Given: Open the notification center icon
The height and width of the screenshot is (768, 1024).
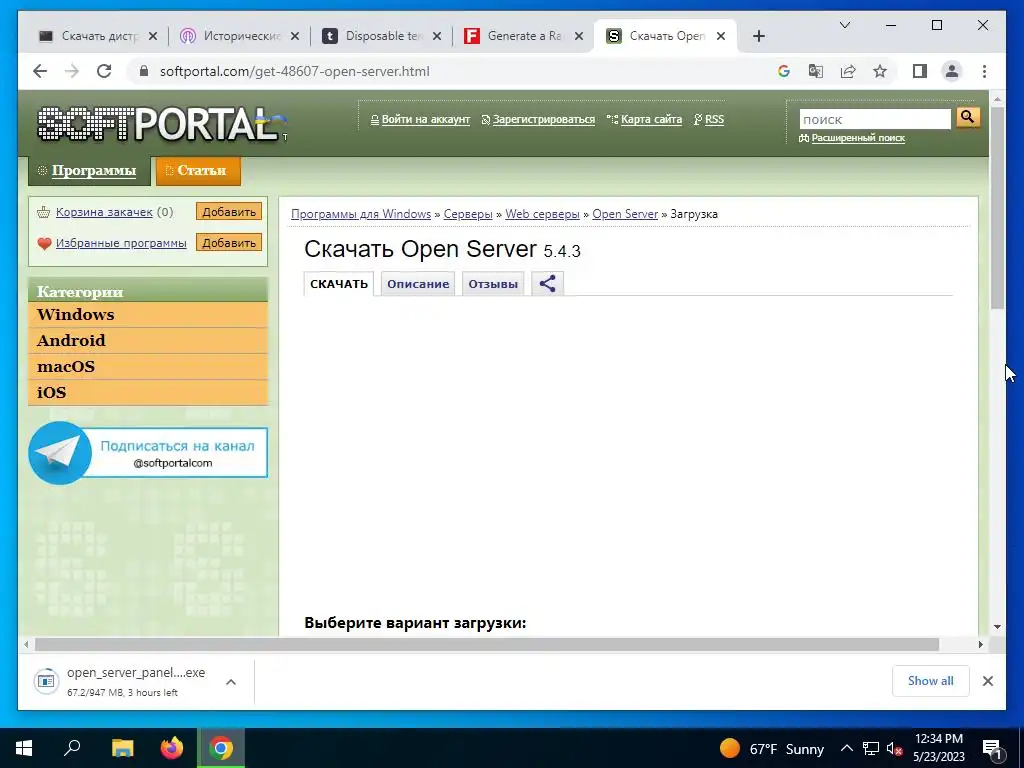Looking at the screenshot, I should [992, 749].
